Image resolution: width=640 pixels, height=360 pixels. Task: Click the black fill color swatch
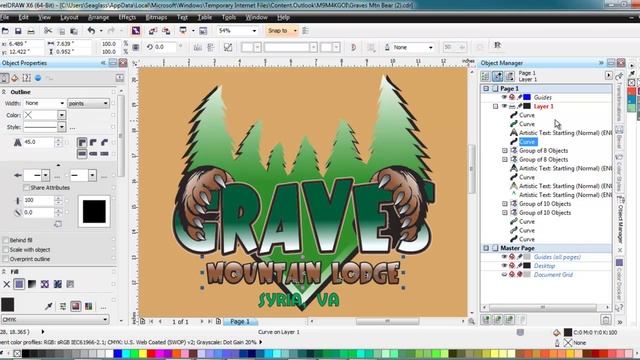[7, 305]
